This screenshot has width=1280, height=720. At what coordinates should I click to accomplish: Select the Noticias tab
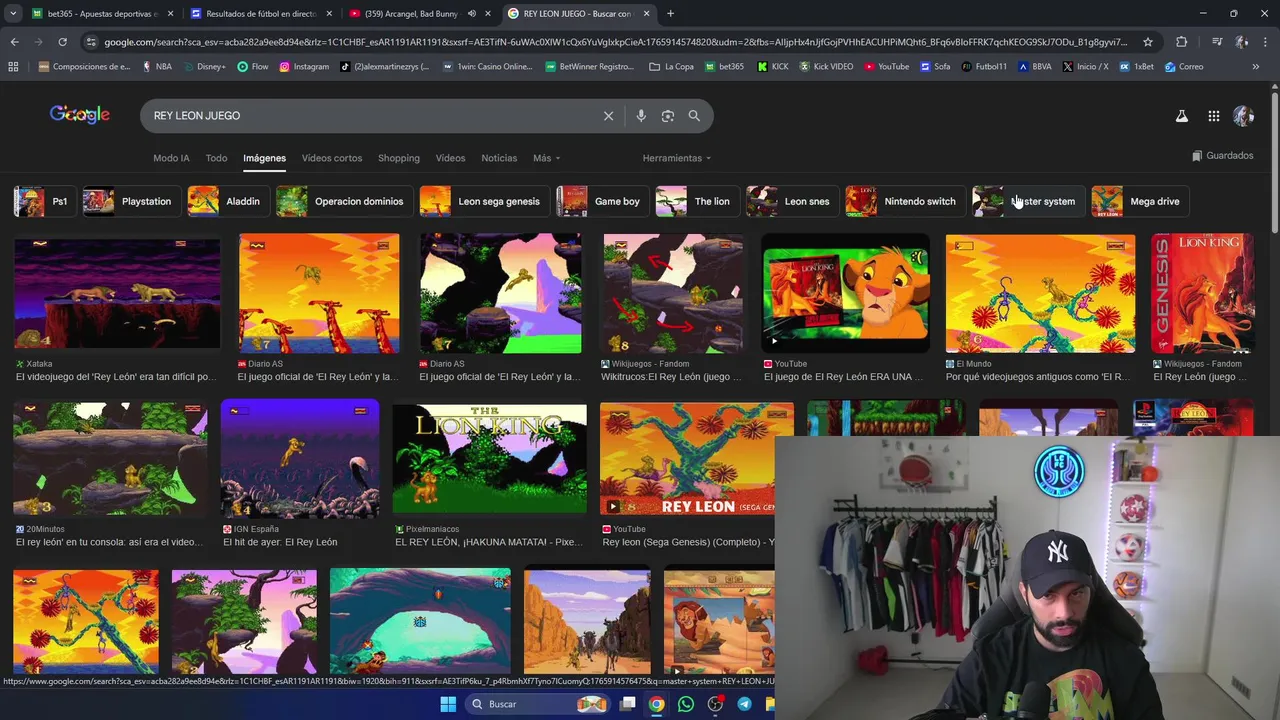[x=499, y=158]
